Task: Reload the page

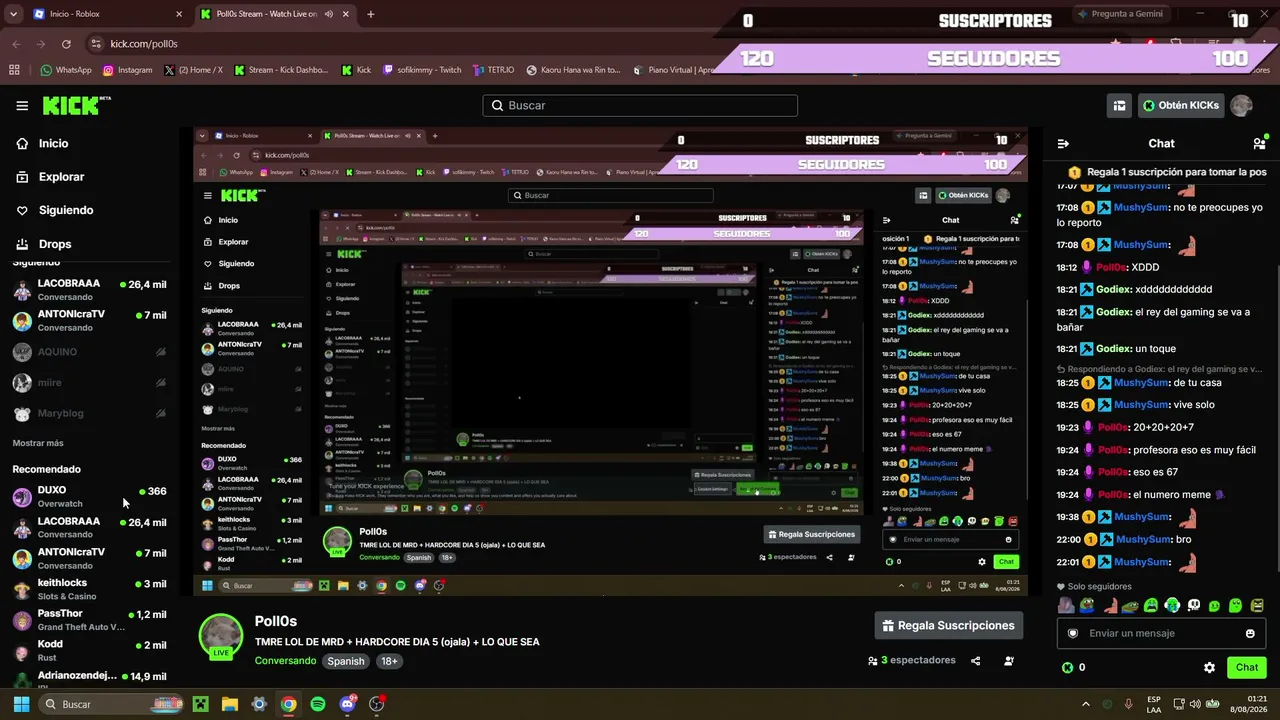Action: coord(66,44)
